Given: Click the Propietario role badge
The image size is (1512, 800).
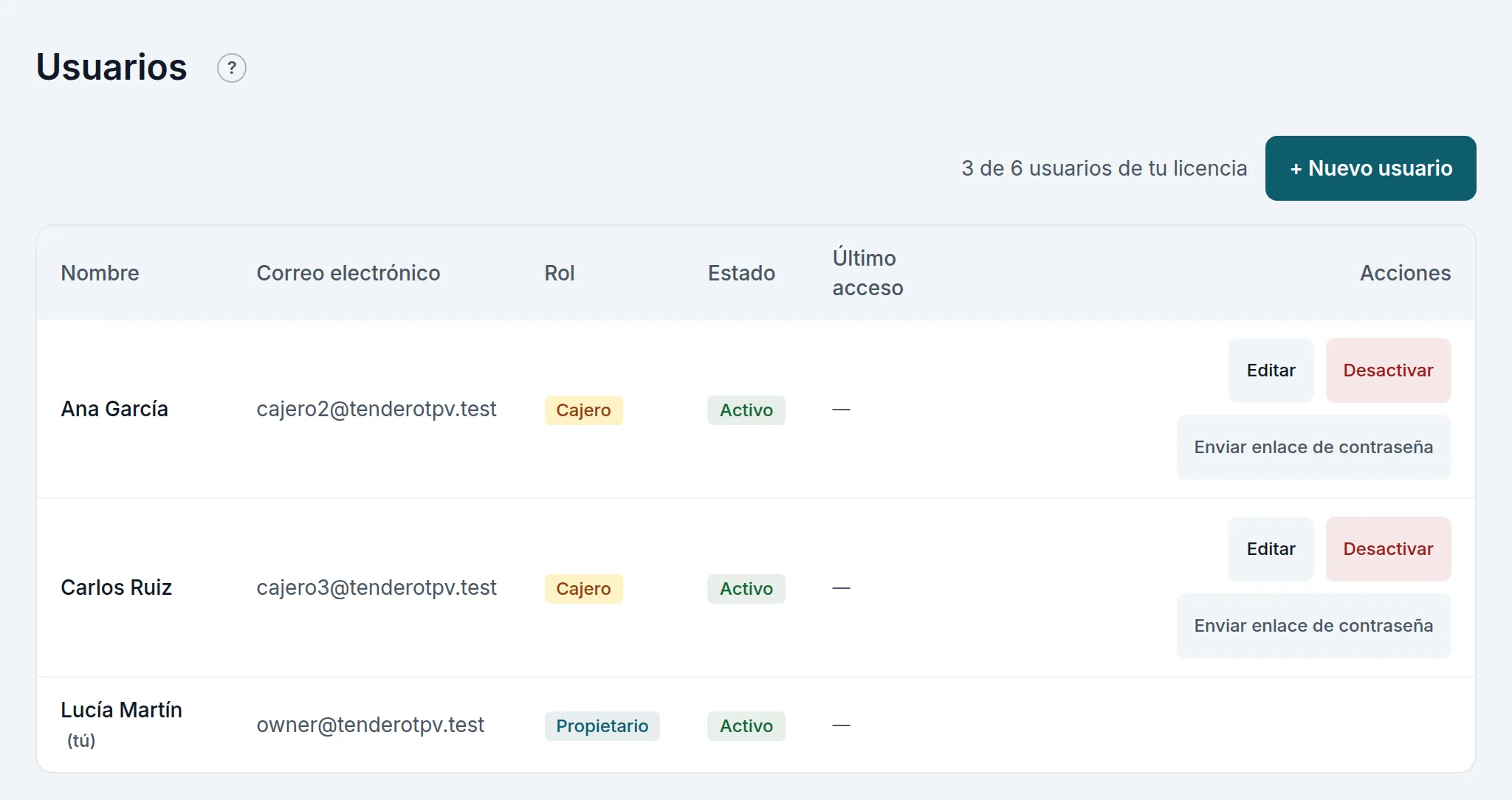Looking at the screenshot, I should pyautogui.click(x=602, y=726).
